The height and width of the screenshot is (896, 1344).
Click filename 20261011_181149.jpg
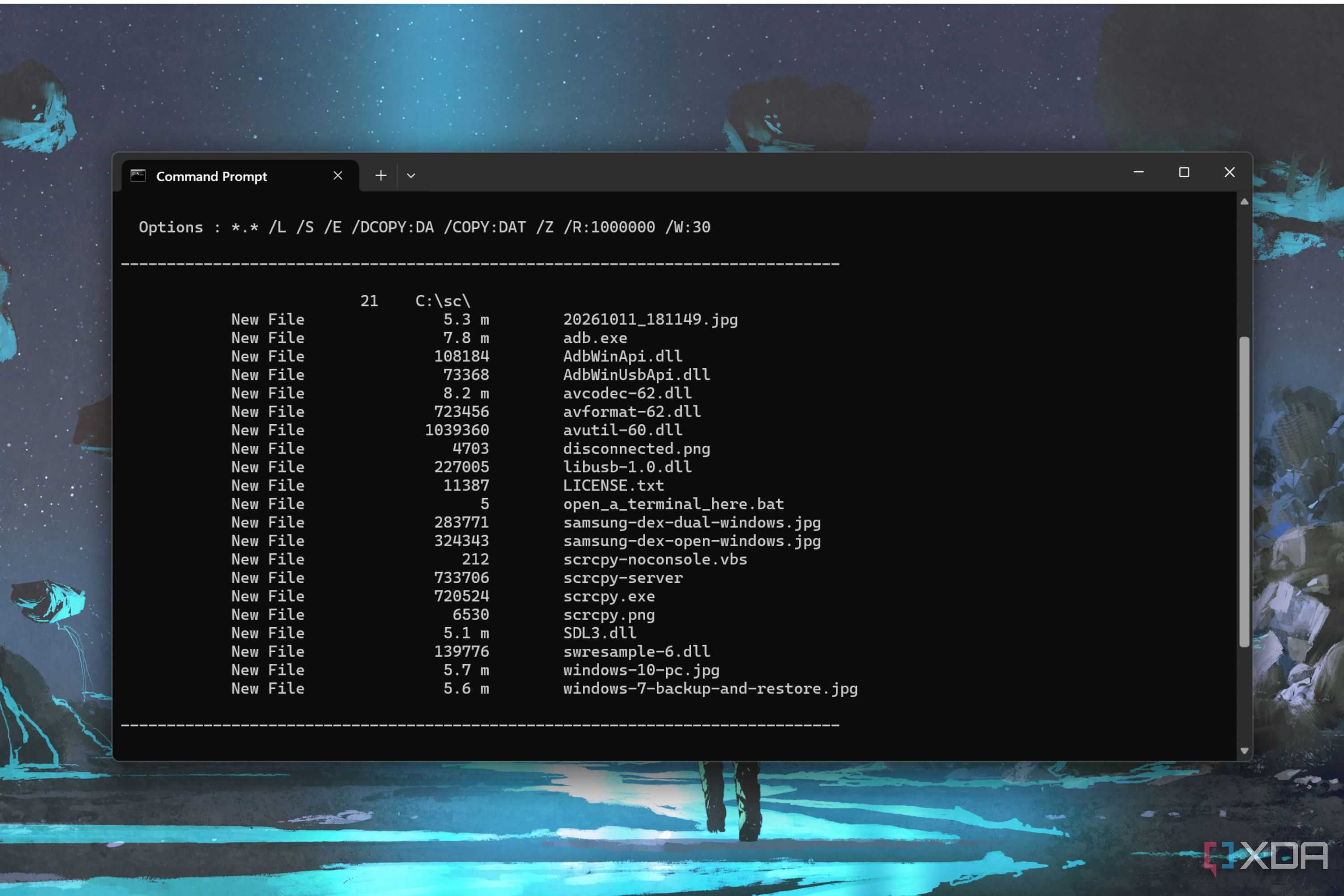(x=650, y=319)
